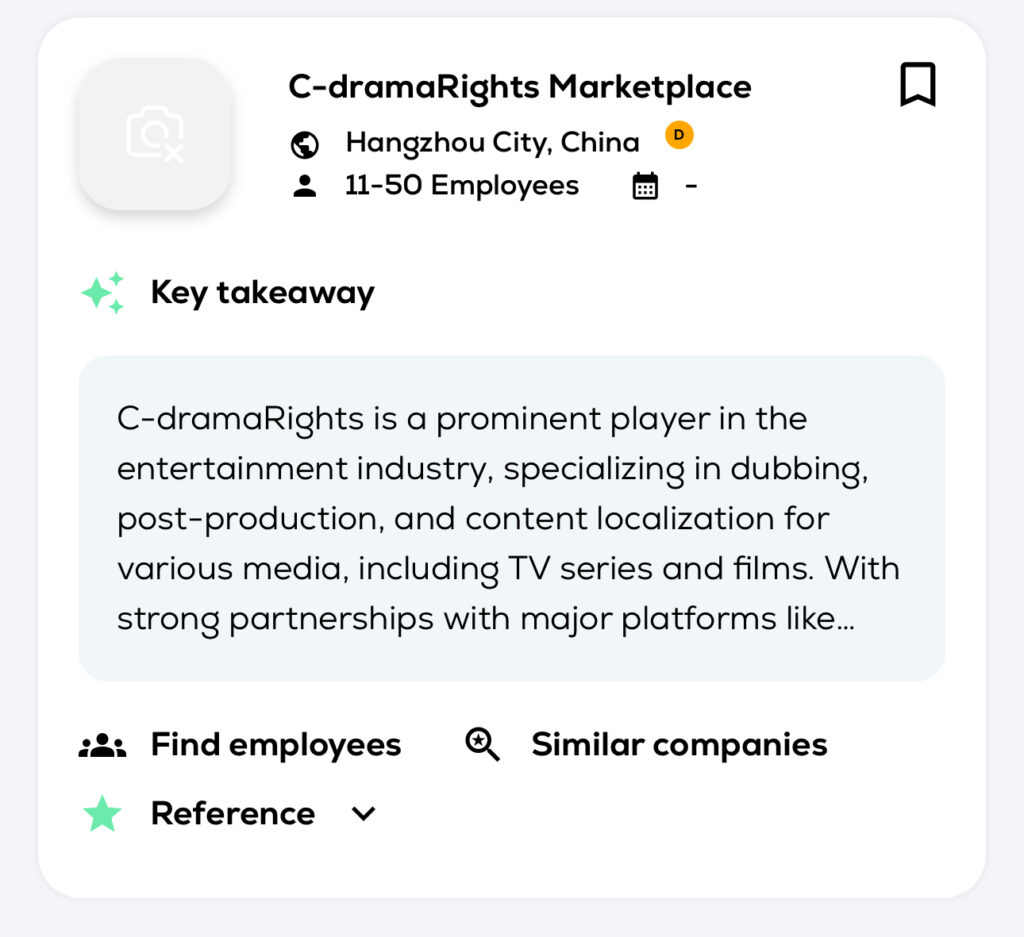Viewport: 1024px width, 937px height.
Task: Click the Find employees people icon
Action: click(x=102, y=745)
